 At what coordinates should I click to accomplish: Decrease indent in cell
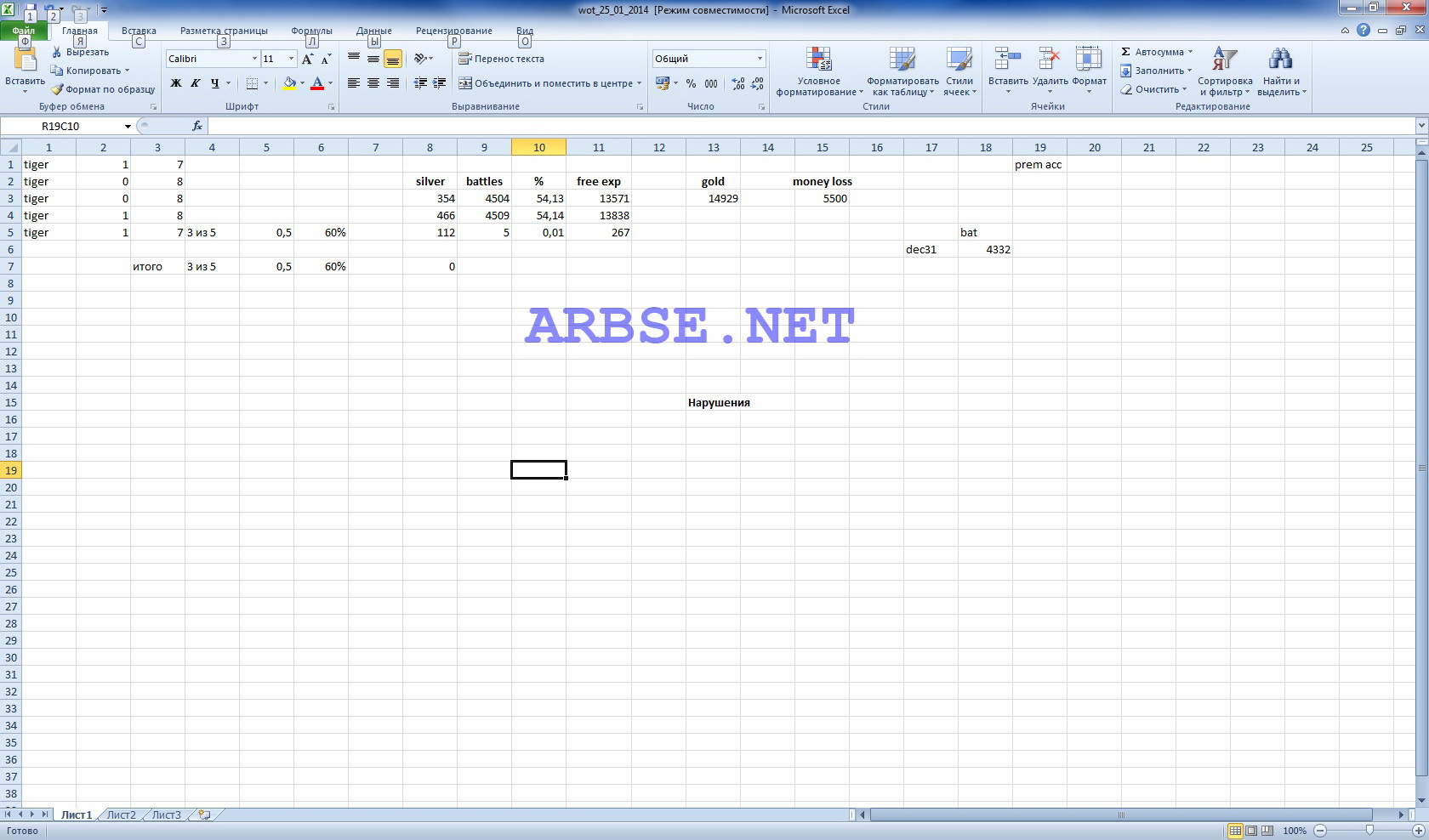pos(420,83)
